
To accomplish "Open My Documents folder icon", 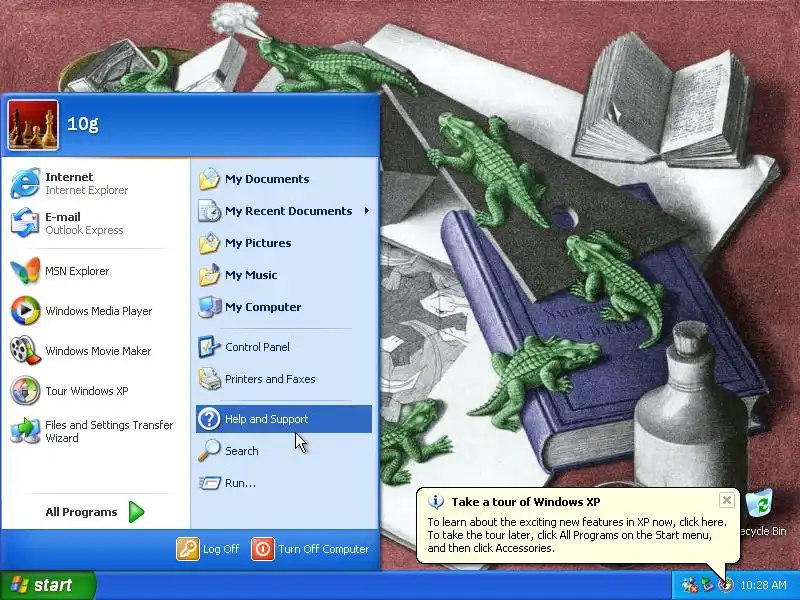I will coord(209,179).
